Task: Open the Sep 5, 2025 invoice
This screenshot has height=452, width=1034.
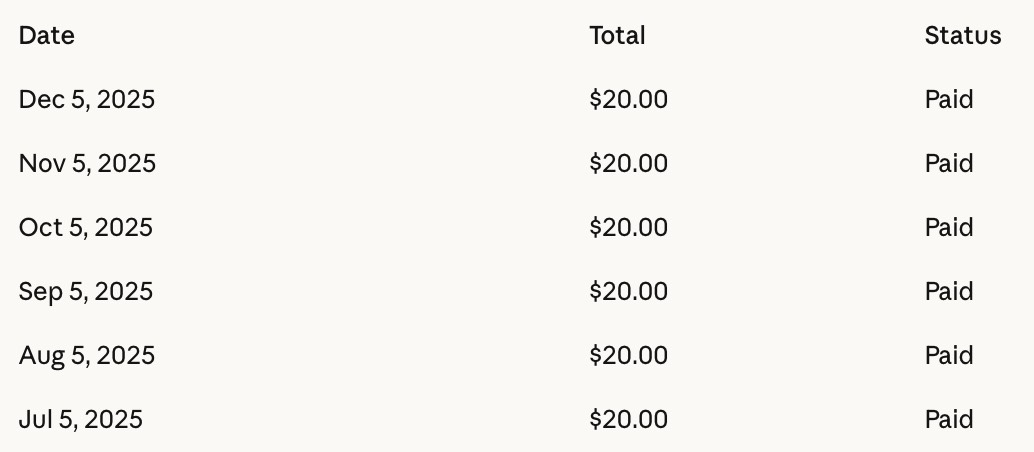Action: coord(86,292)
